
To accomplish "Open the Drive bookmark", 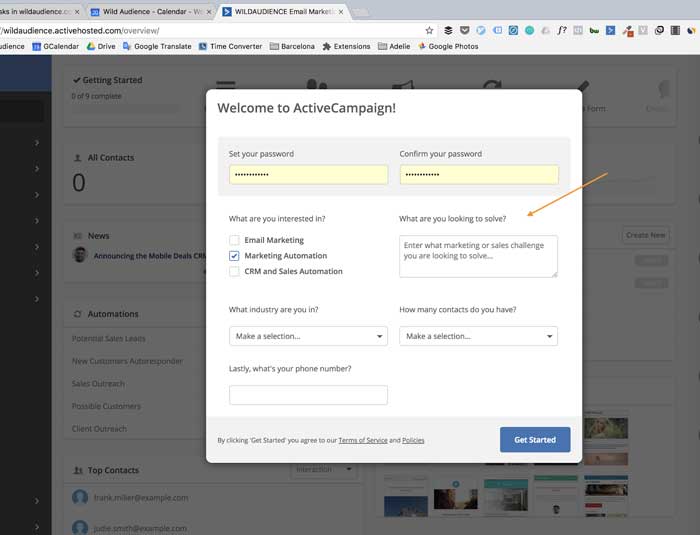I will click(101, 46).
